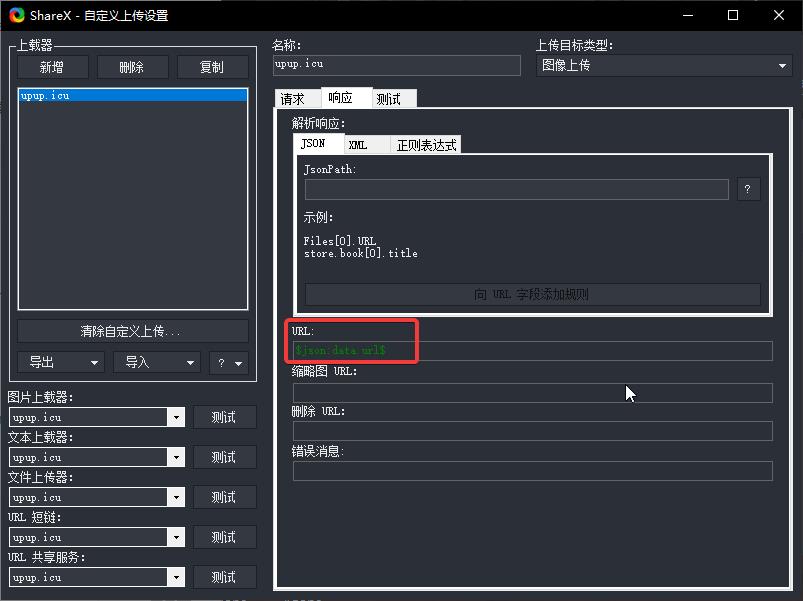Screen dimensions: 803x601
Task: Click the 复制 button
Action: coord(212,67)
